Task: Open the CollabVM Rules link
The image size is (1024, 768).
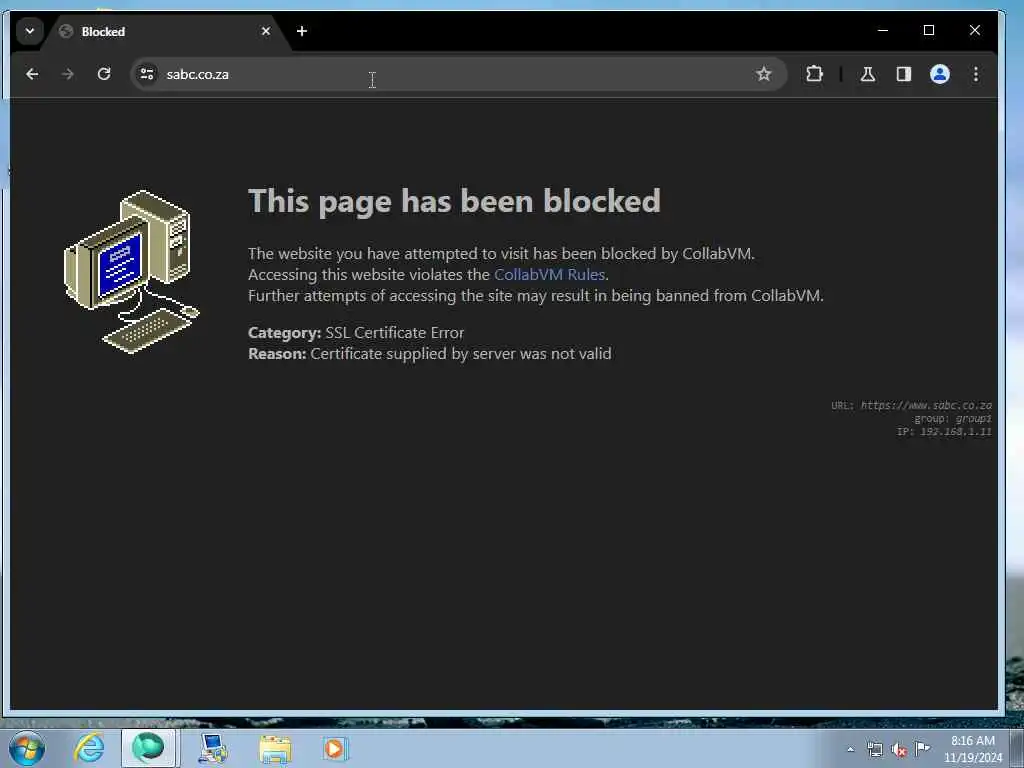Action: [549, 274]
